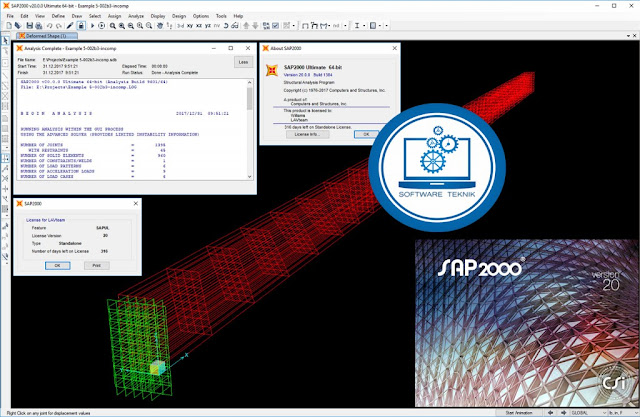Click 'Version 20.0.0' text in About dialog

pyautogui.click(x=296, y=75)
